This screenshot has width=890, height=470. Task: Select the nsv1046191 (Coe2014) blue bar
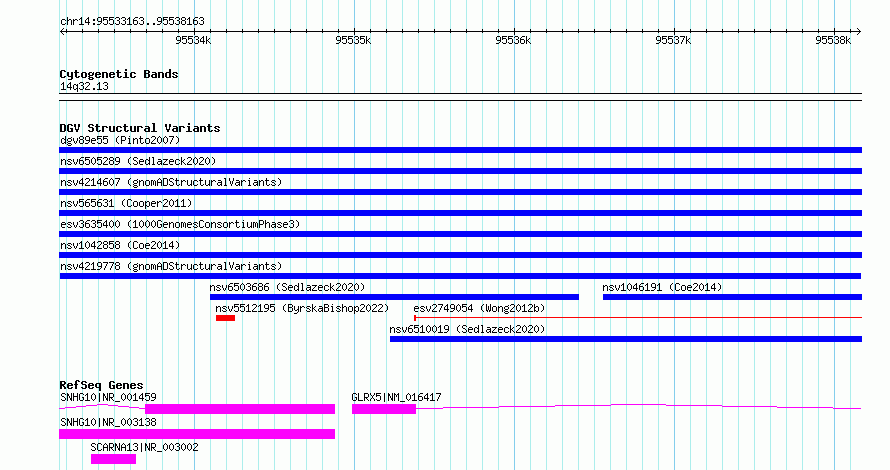(732, 297)
